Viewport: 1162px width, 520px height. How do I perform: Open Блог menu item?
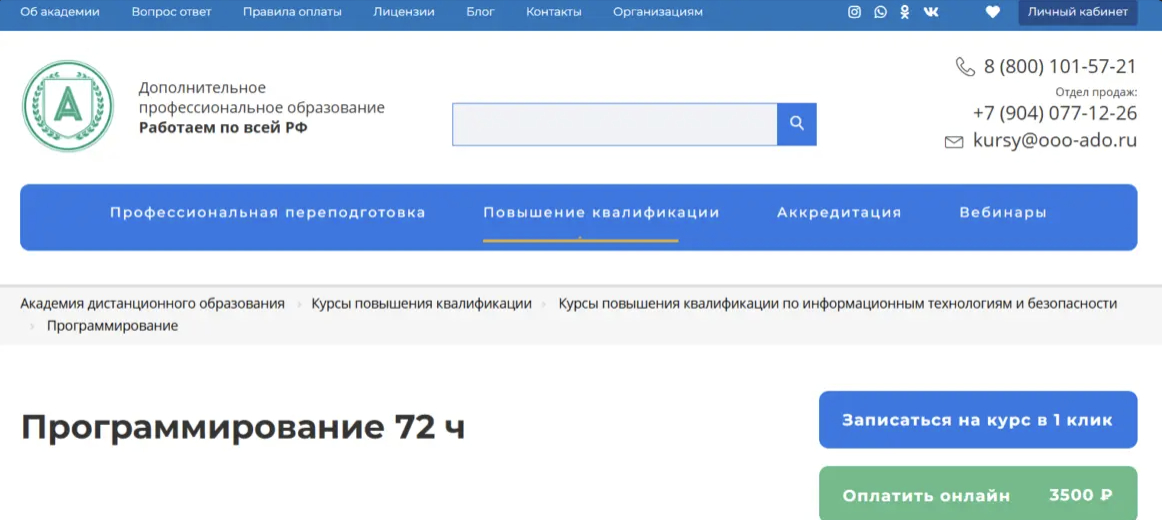pos(480,12)
